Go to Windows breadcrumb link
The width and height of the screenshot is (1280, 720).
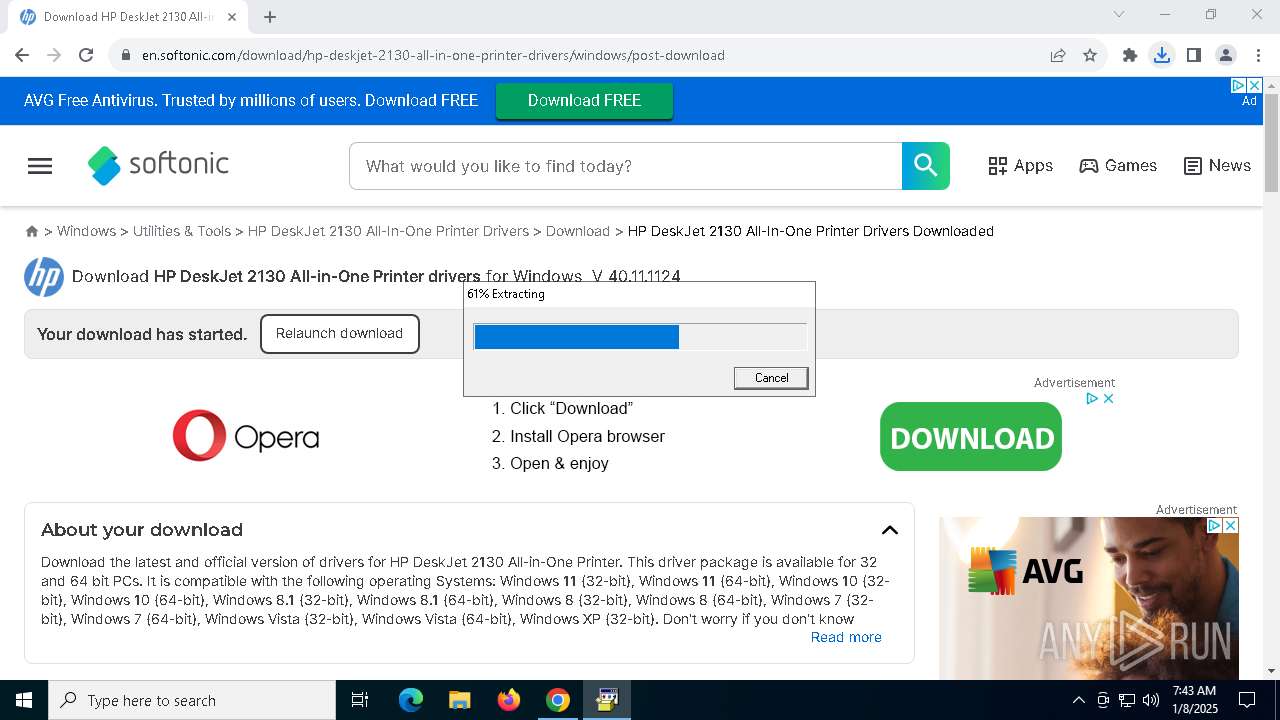coord(86,231)
